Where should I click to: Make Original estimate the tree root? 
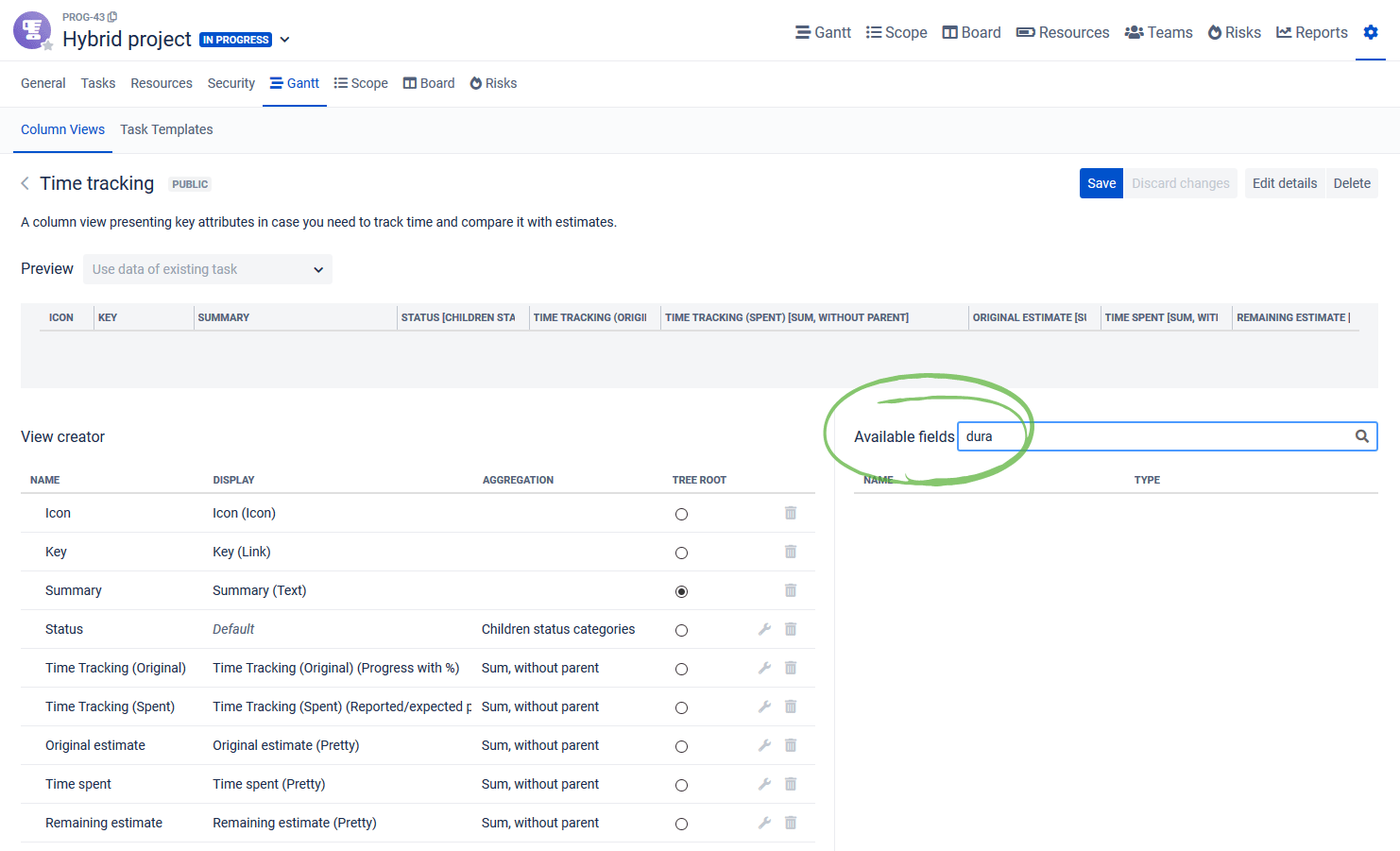(681, 745)
